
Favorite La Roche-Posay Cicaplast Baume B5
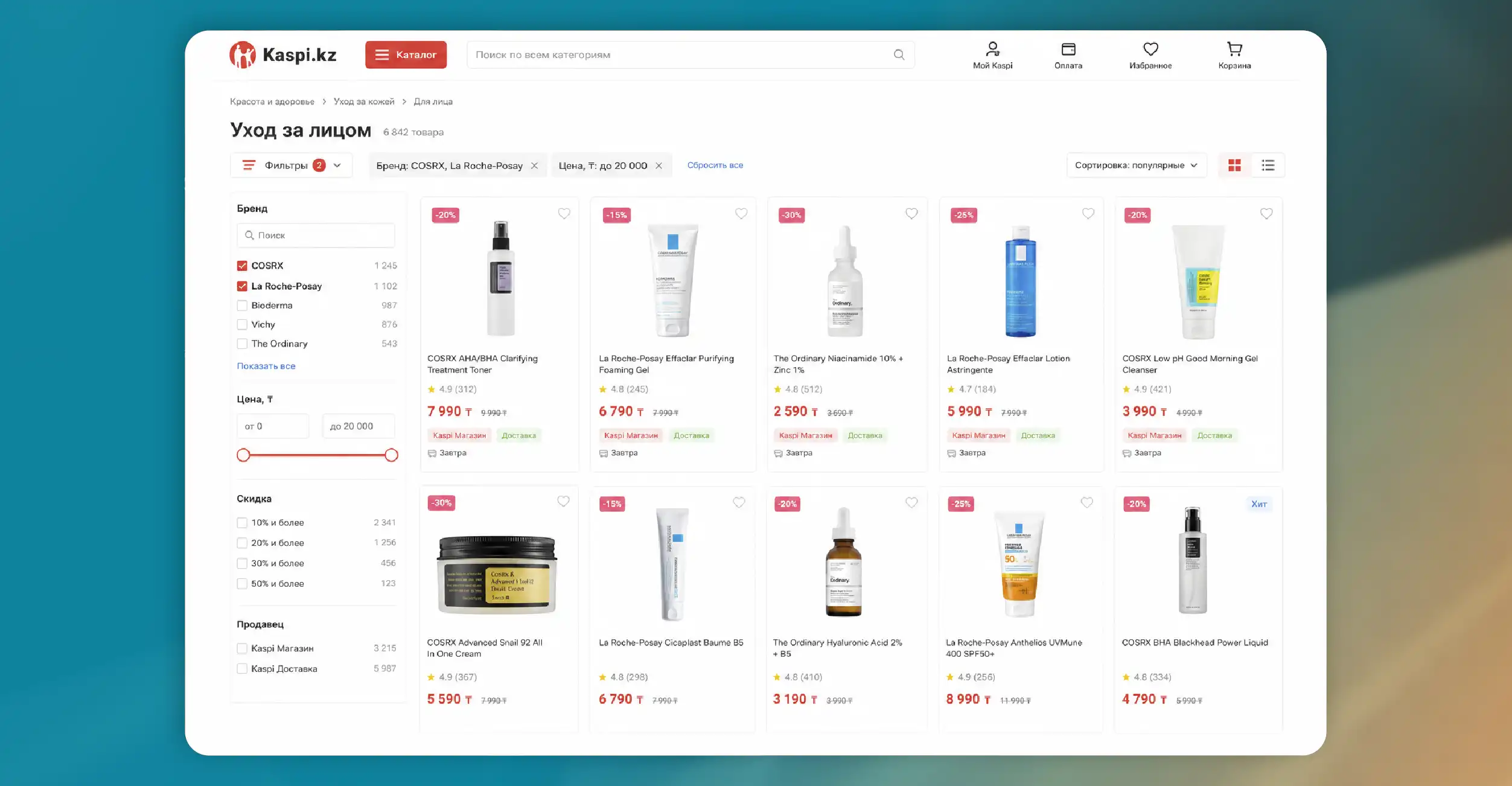point(739,502)
